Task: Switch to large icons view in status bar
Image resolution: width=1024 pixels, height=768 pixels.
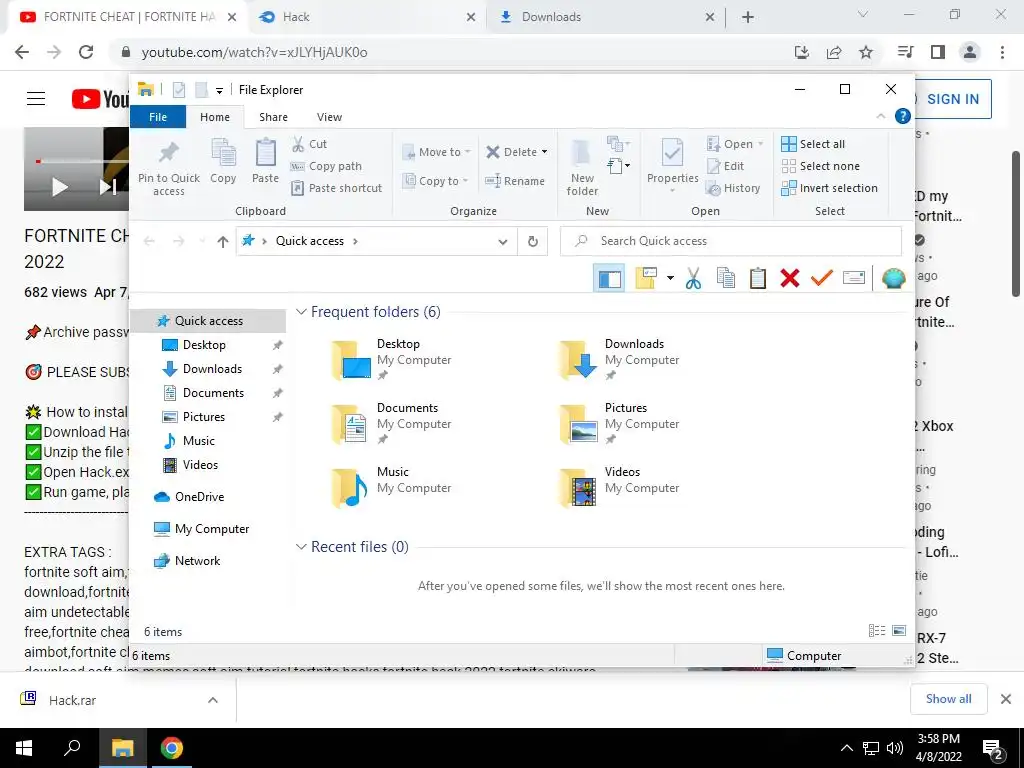Action: pyautogui.click(x=899, y=630)
